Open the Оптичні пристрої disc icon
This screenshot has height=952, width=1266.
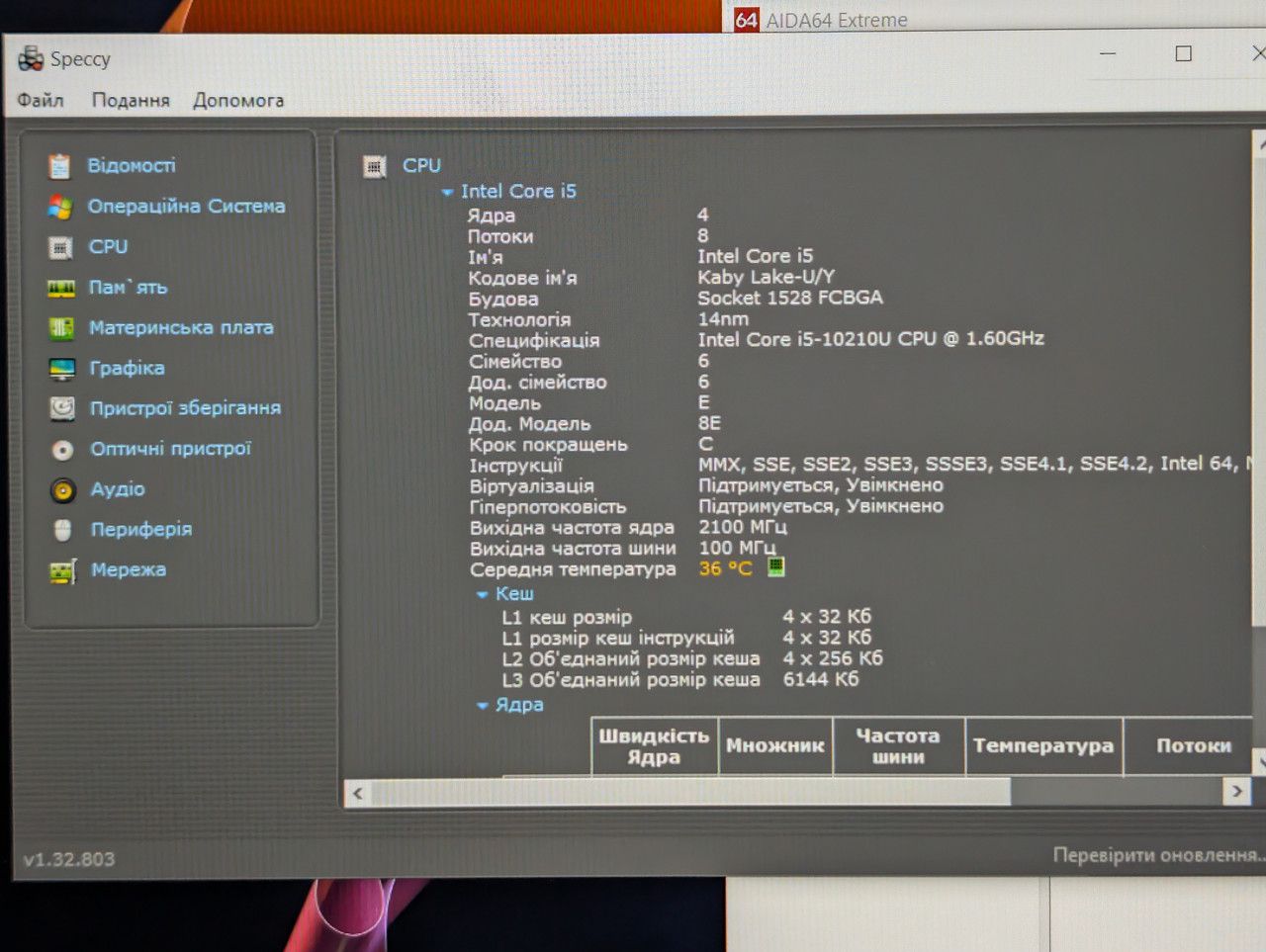pyautogui.click(x=62, y=450)
